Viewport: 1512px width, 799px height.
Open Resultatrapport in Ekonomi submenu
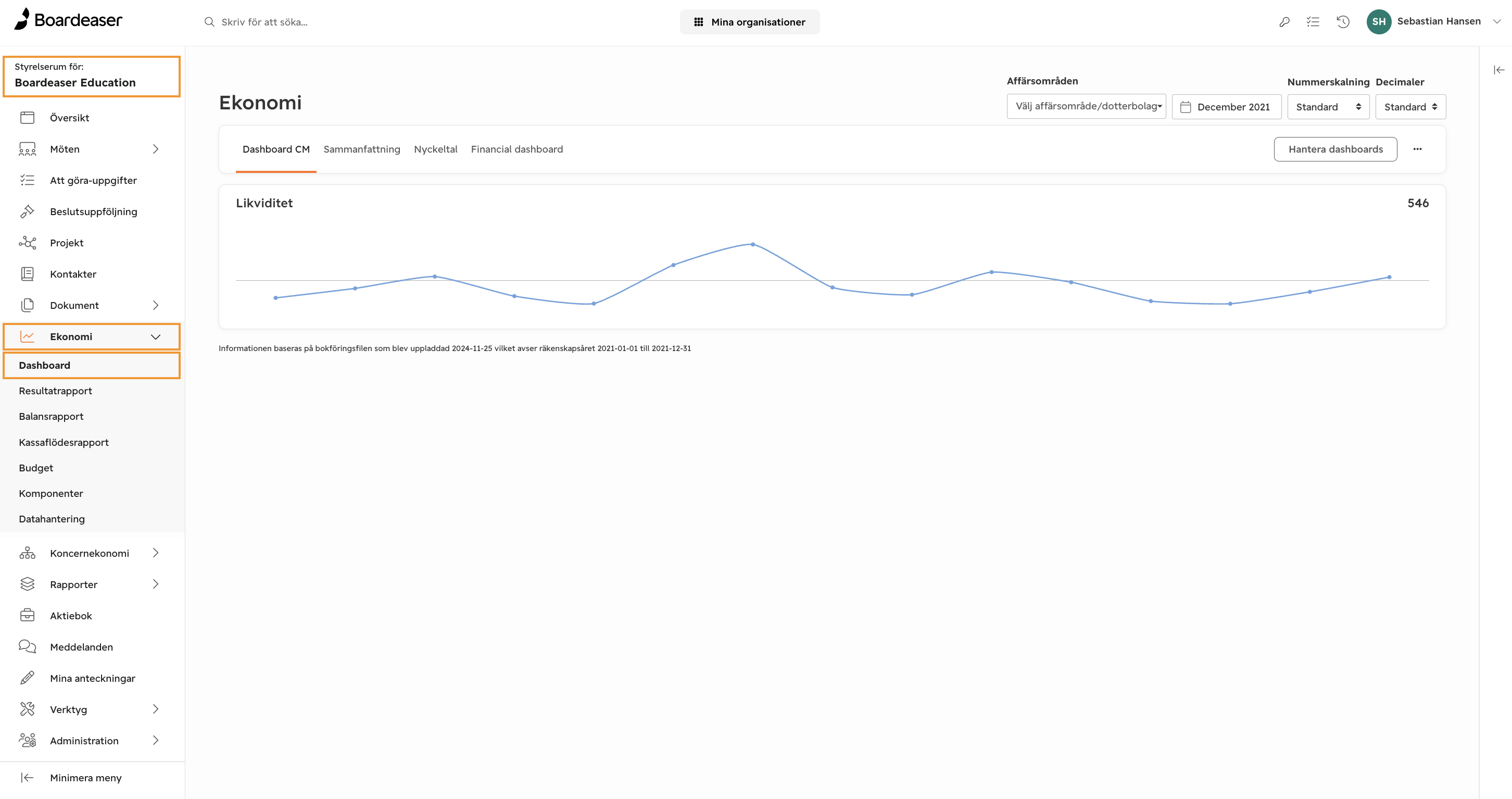tap(55, 391)
